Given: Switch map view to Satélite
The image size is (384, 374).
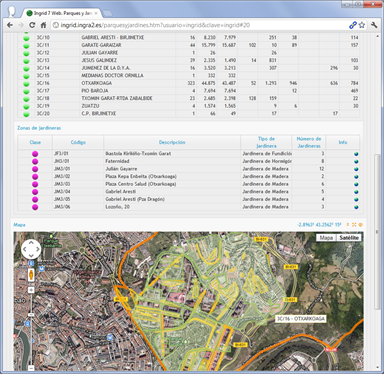Looking at the screenshot, I should 349,238.
